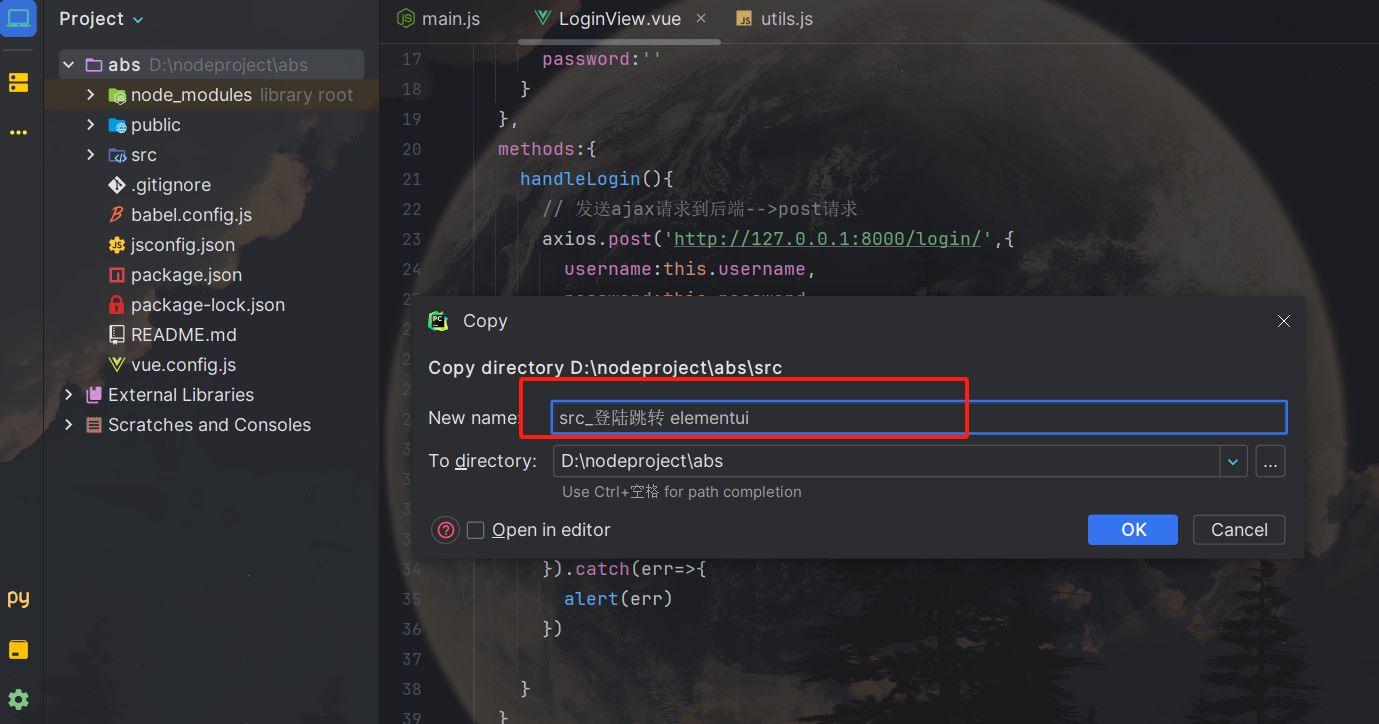Click handleLogin method name in editor
Screen dimensions: 1379x724
(580, 179)
